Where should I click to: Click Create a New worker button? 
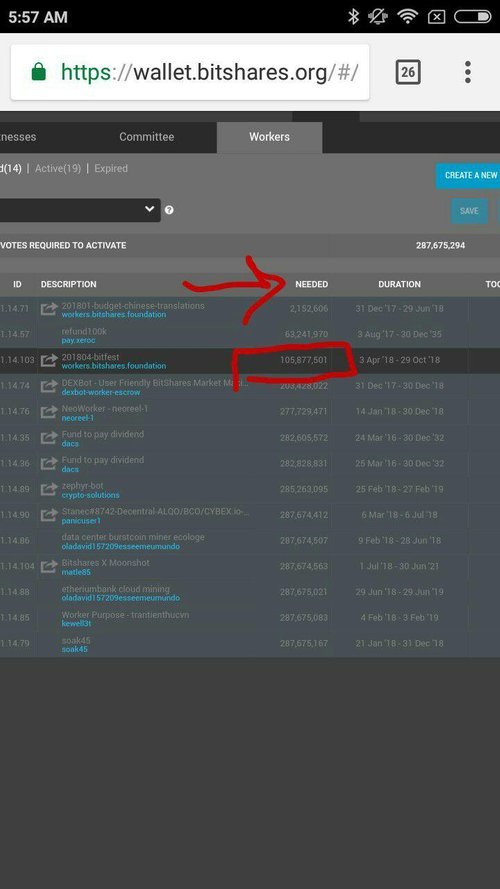click(468, 176)
